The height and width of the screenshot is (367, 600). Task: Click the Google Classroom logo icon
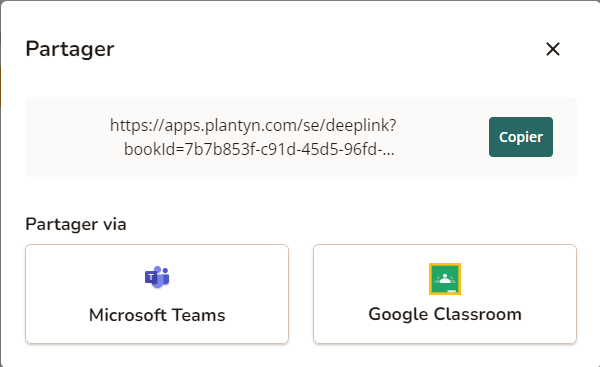(x=445, y=279)
